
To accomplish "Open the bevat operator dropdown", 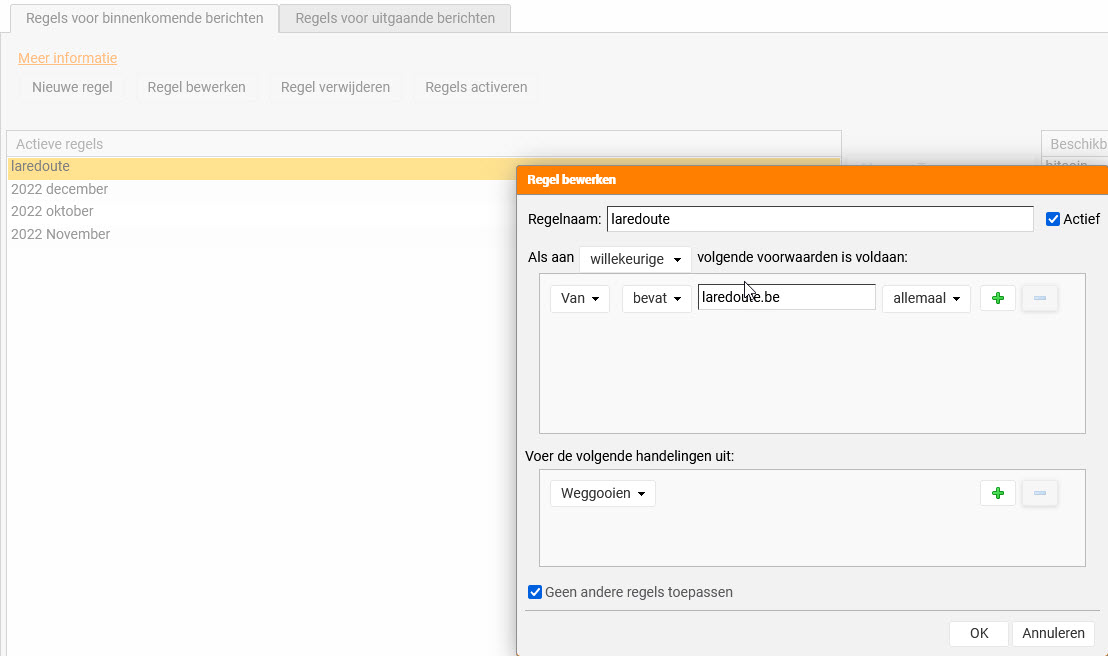I will click(x=656, y=298).
